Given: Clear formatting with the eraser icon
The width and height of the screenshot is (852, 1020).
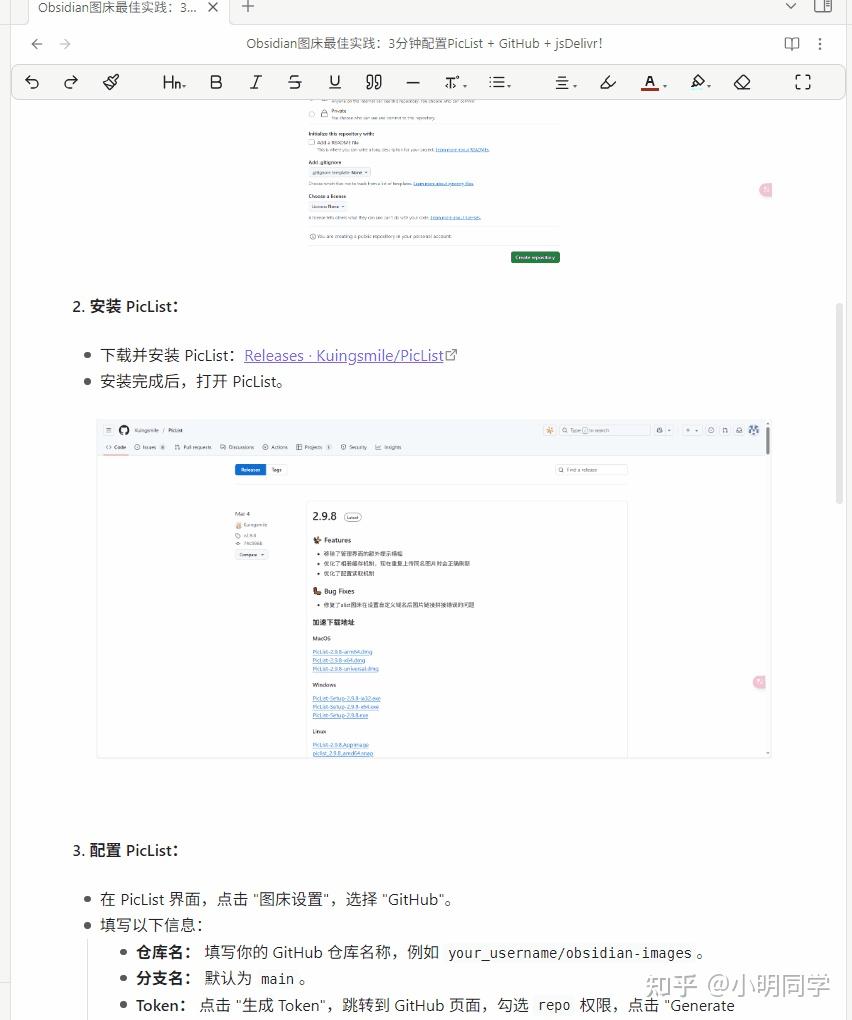Looking at the screenshot, I should 742,82.
